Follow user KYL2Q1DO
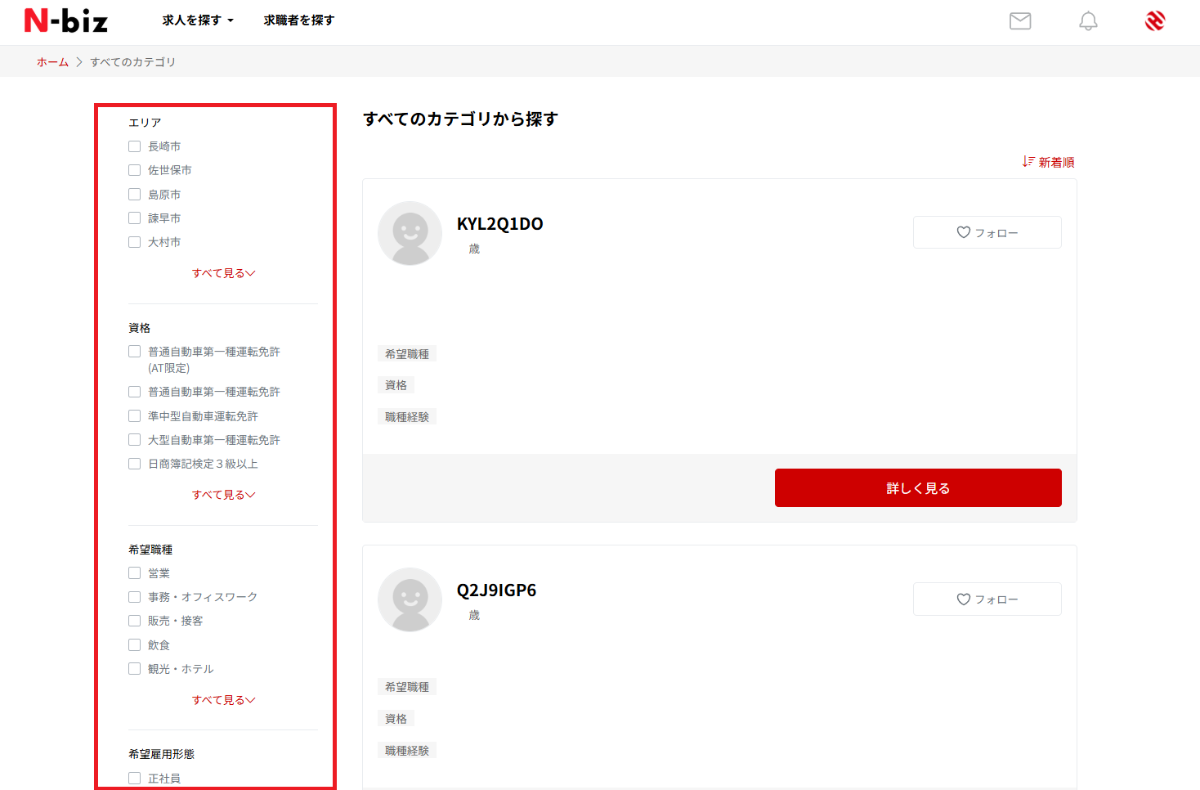This screenshot has height=790, width=1200. [x=987, y=232]
